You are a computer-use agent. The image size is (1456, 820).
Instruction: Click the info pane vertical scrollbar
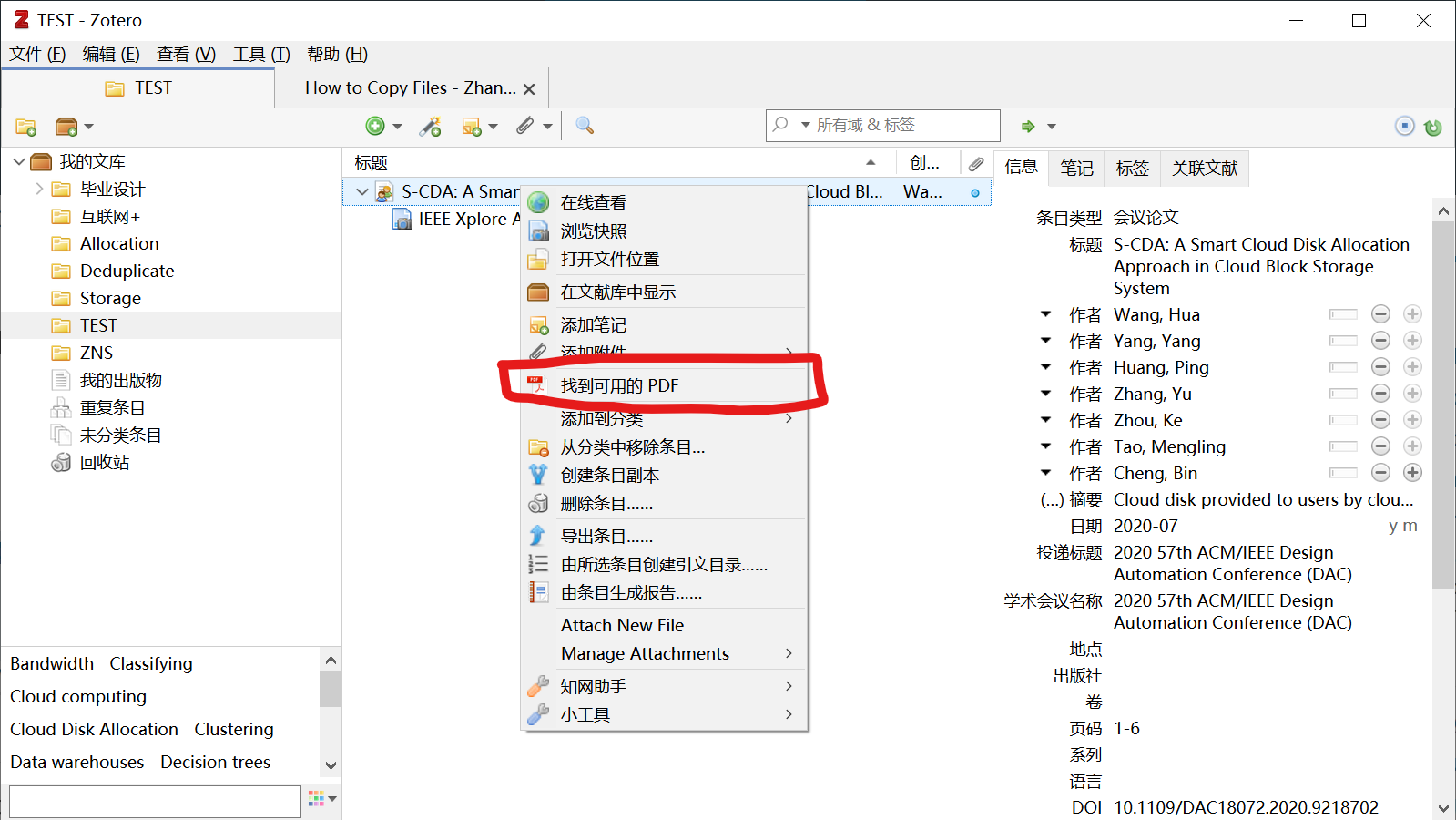click(1443, 405)
